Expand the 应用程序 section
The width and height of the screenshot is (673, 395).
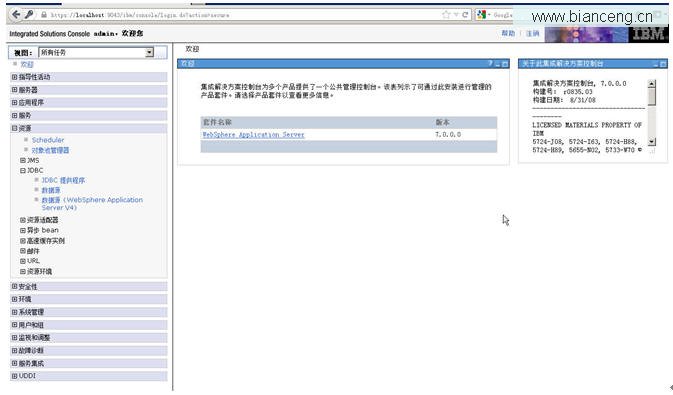pyautogui.click(x=15, y=103)
